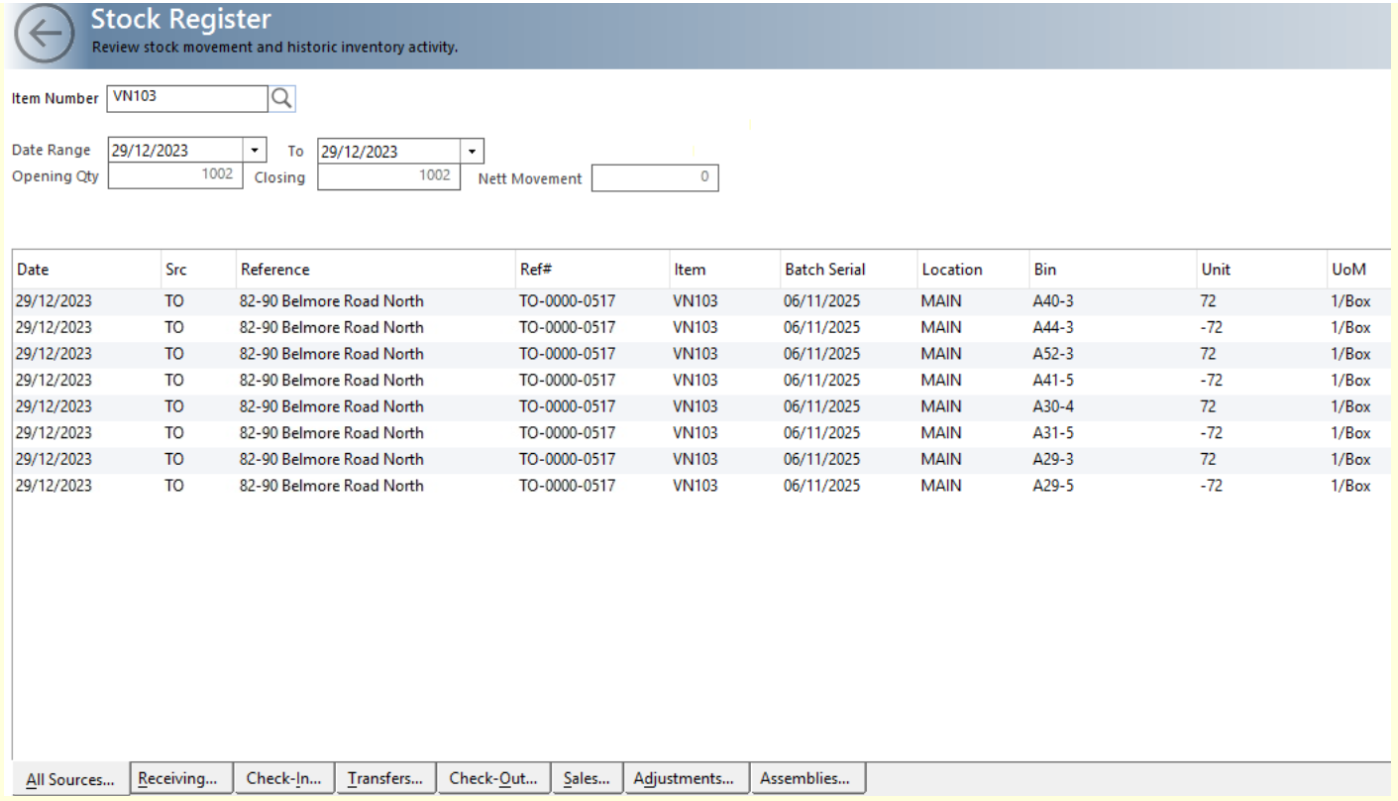This screenshot has width=1398, height=801.
Task: Open the Sales tab
Action: click(x=587, y=778)
